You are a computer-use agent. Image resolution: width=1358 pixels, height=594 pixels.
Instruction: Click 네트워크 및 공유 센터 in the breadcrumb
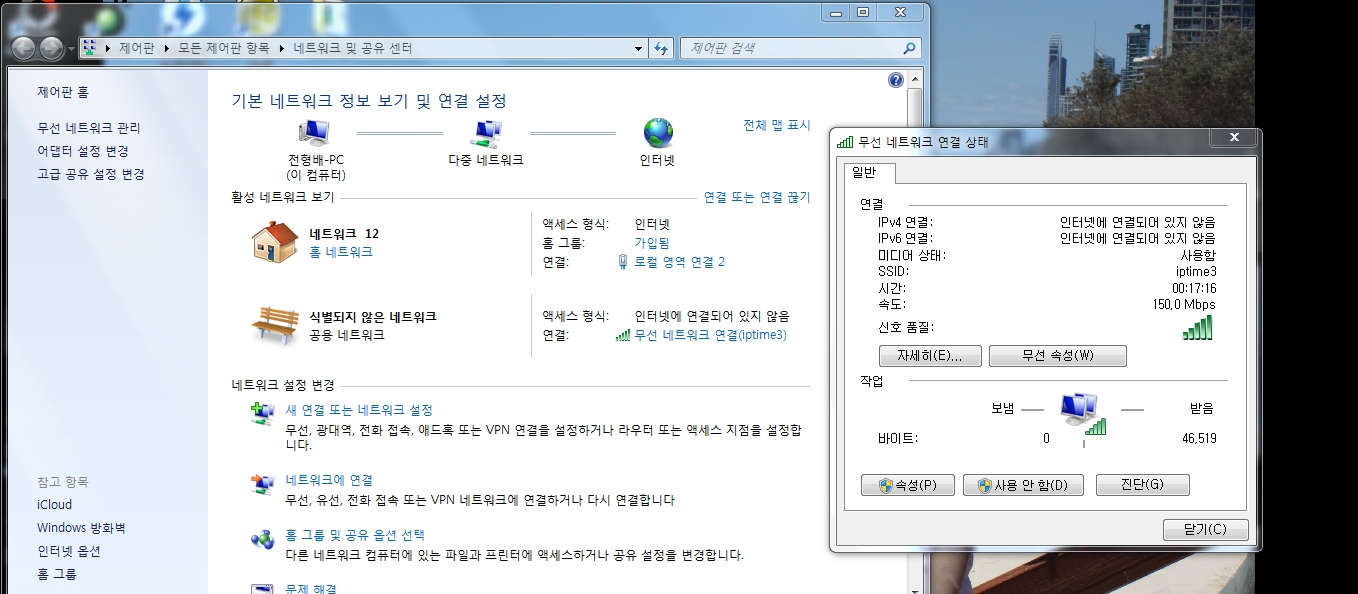[x=353, y=48]
